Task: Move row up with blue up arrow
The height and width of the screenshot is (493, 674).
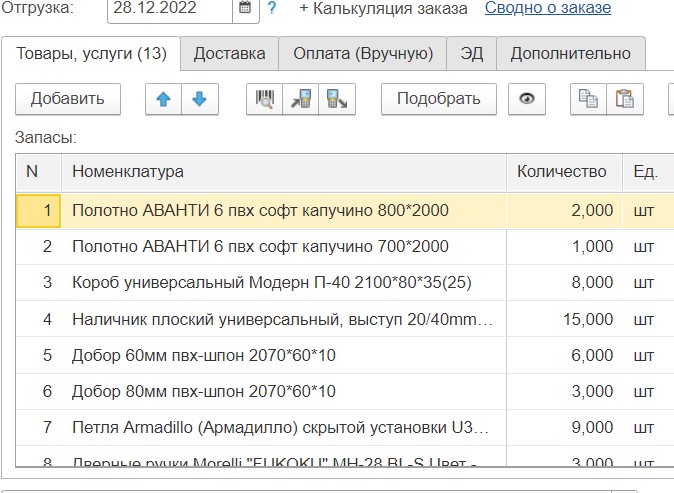Action: pyautogui.click(x=164, y=99)
